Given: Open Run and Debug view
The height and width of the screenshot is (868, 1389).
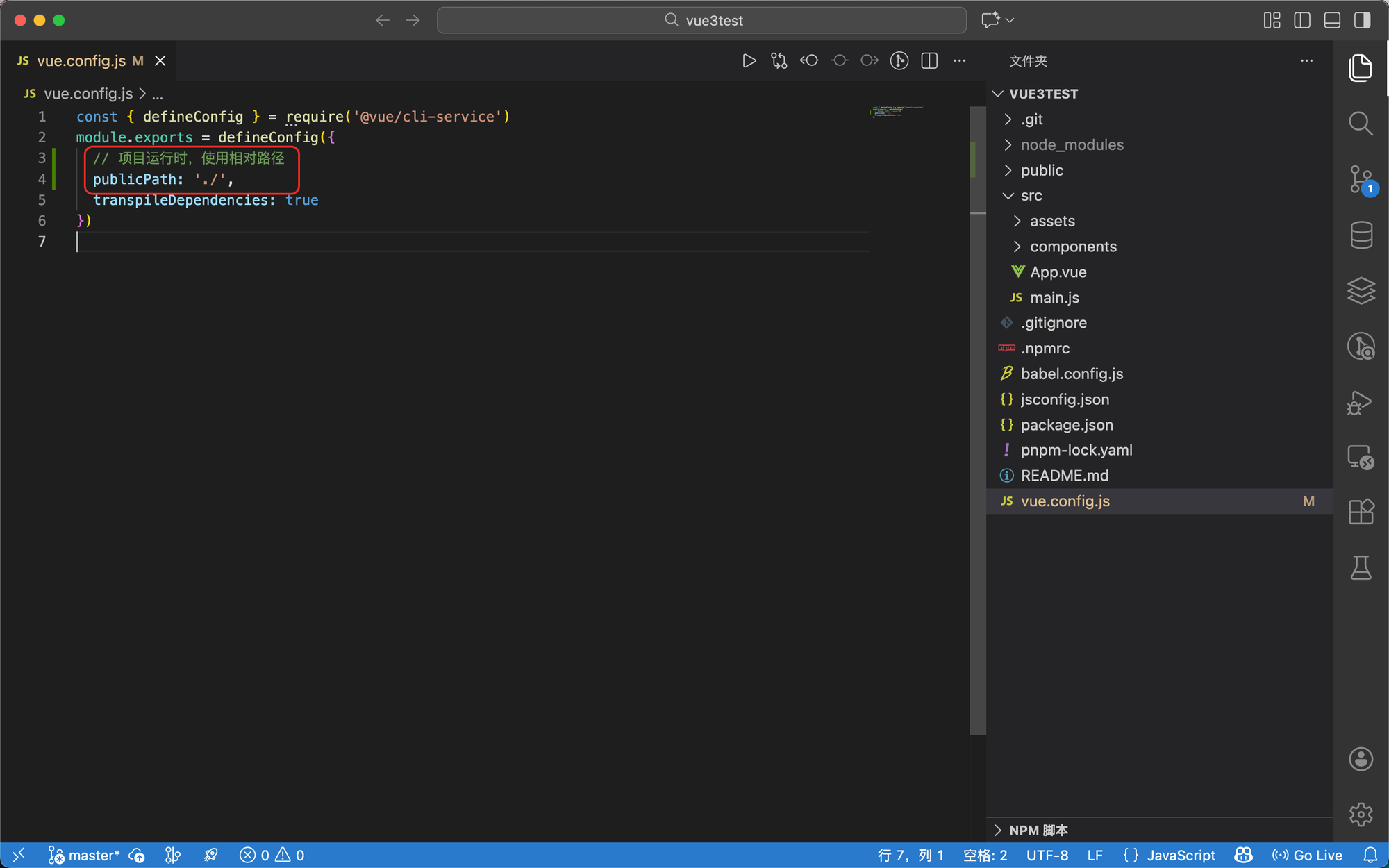Looking at the screenshot, I should (1361, 402).
